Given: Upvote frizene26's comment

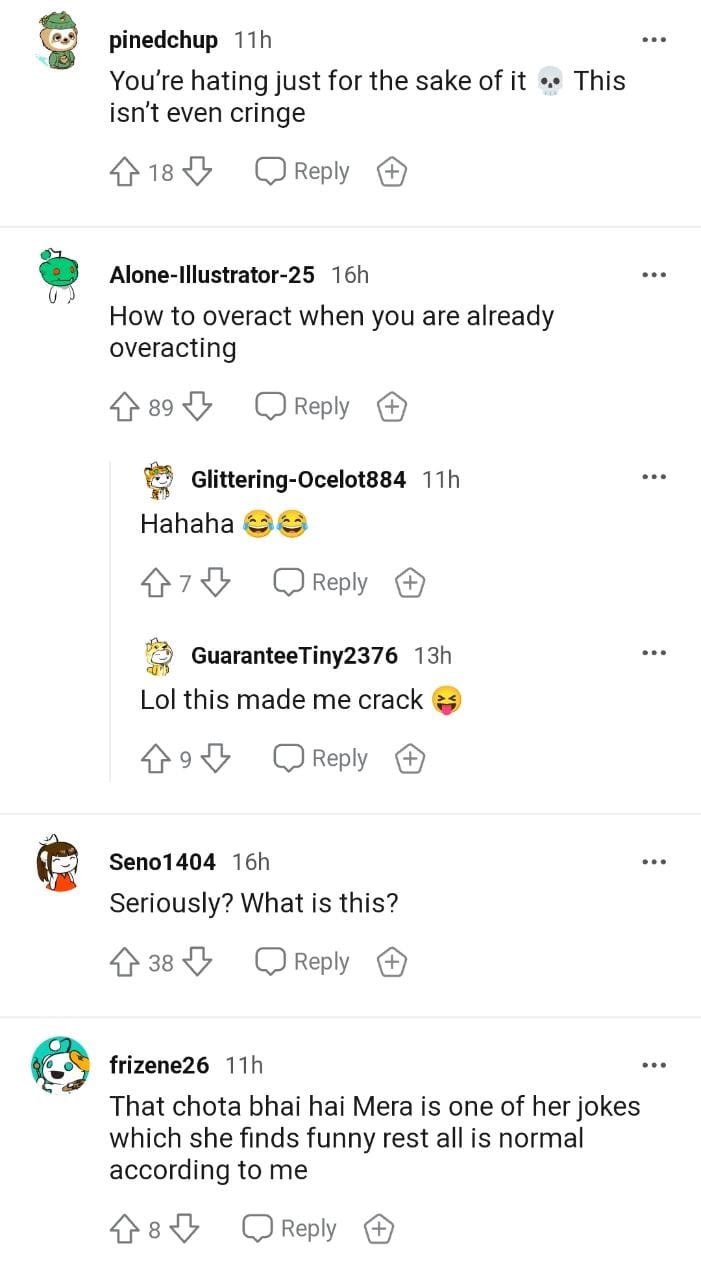Looking at the screenshot, I should coord(124,1229).
